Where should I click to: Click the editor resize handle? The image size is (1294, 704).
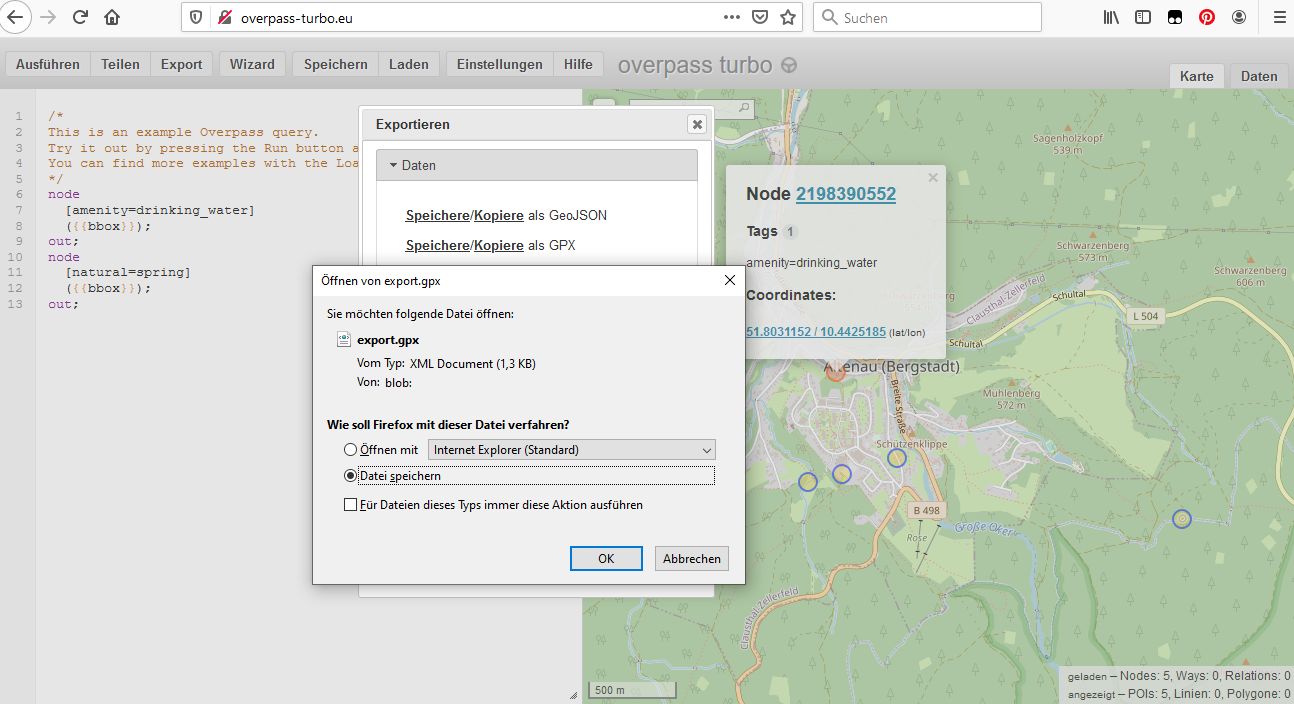(x=573, y=694)
